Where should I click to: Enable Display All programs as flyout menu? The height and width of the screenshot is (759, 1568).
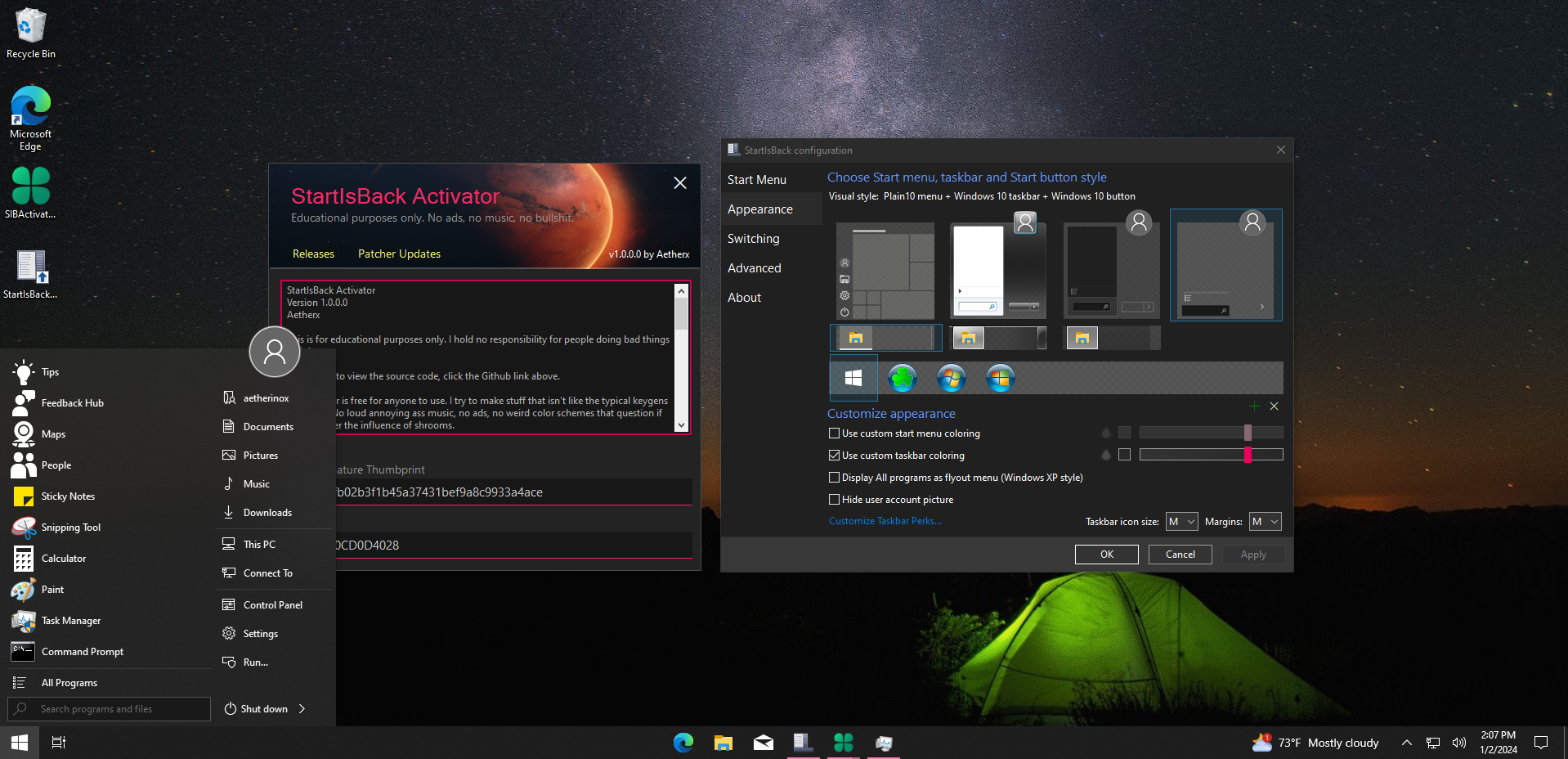[835, 478]
